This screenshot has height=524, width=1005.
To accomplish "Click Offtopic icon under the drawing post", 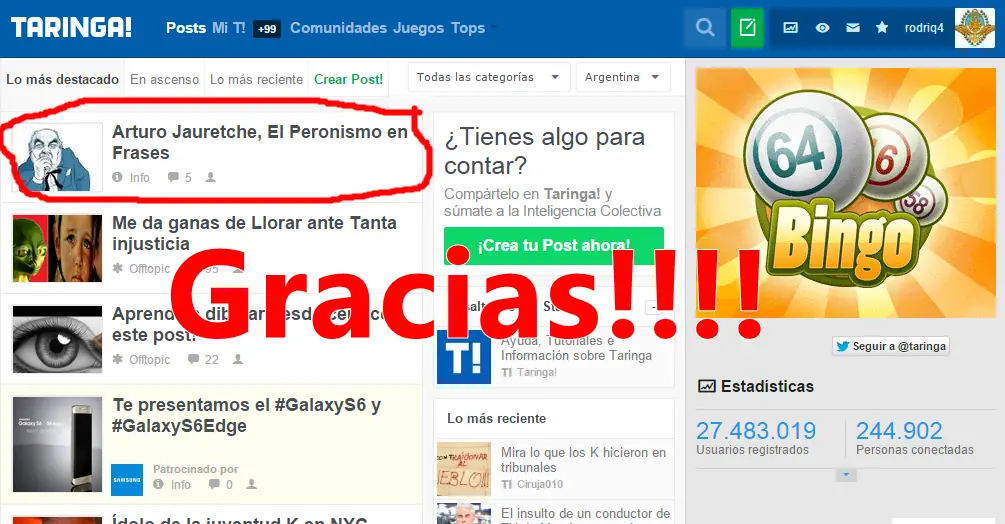I will pyautogui.click(x=117, y=359).
